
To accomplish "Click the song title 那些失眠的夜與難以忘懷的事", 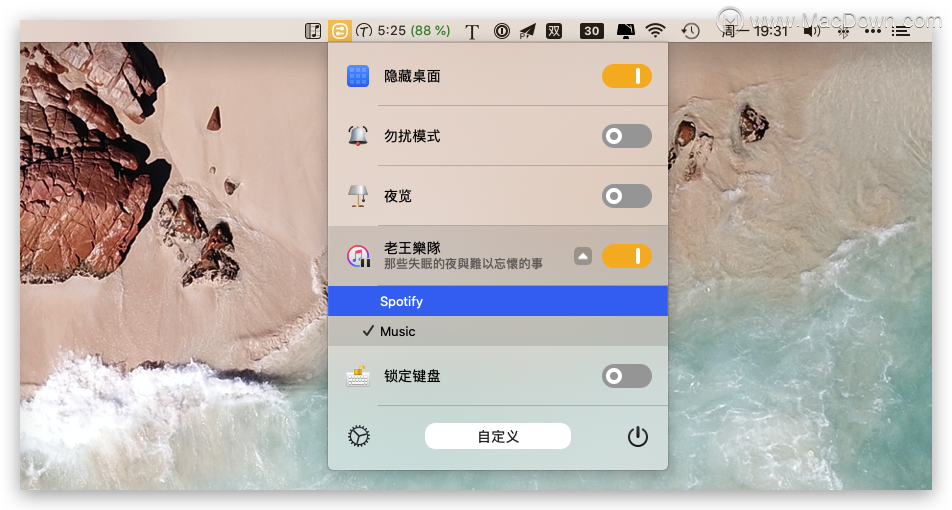I will [x=463, y=264].
